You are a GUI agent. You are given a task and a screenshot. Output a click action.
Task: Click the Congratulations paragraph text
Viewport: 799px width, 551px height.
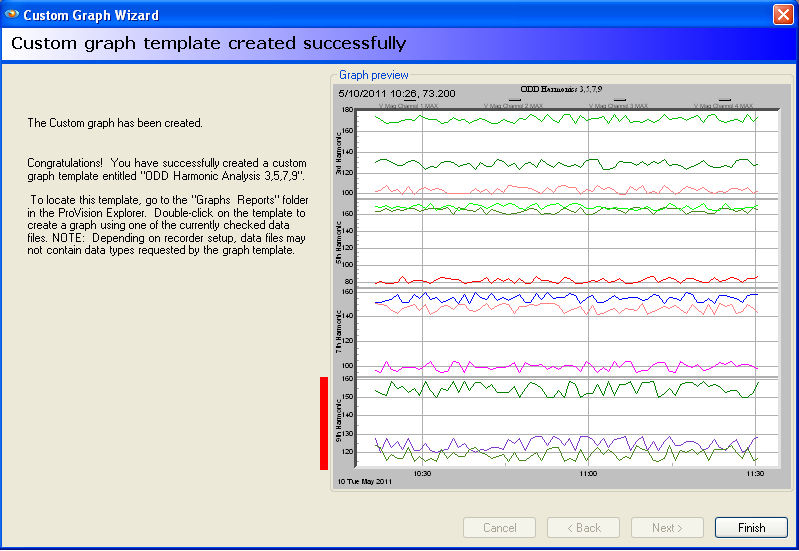pos(167,170)
